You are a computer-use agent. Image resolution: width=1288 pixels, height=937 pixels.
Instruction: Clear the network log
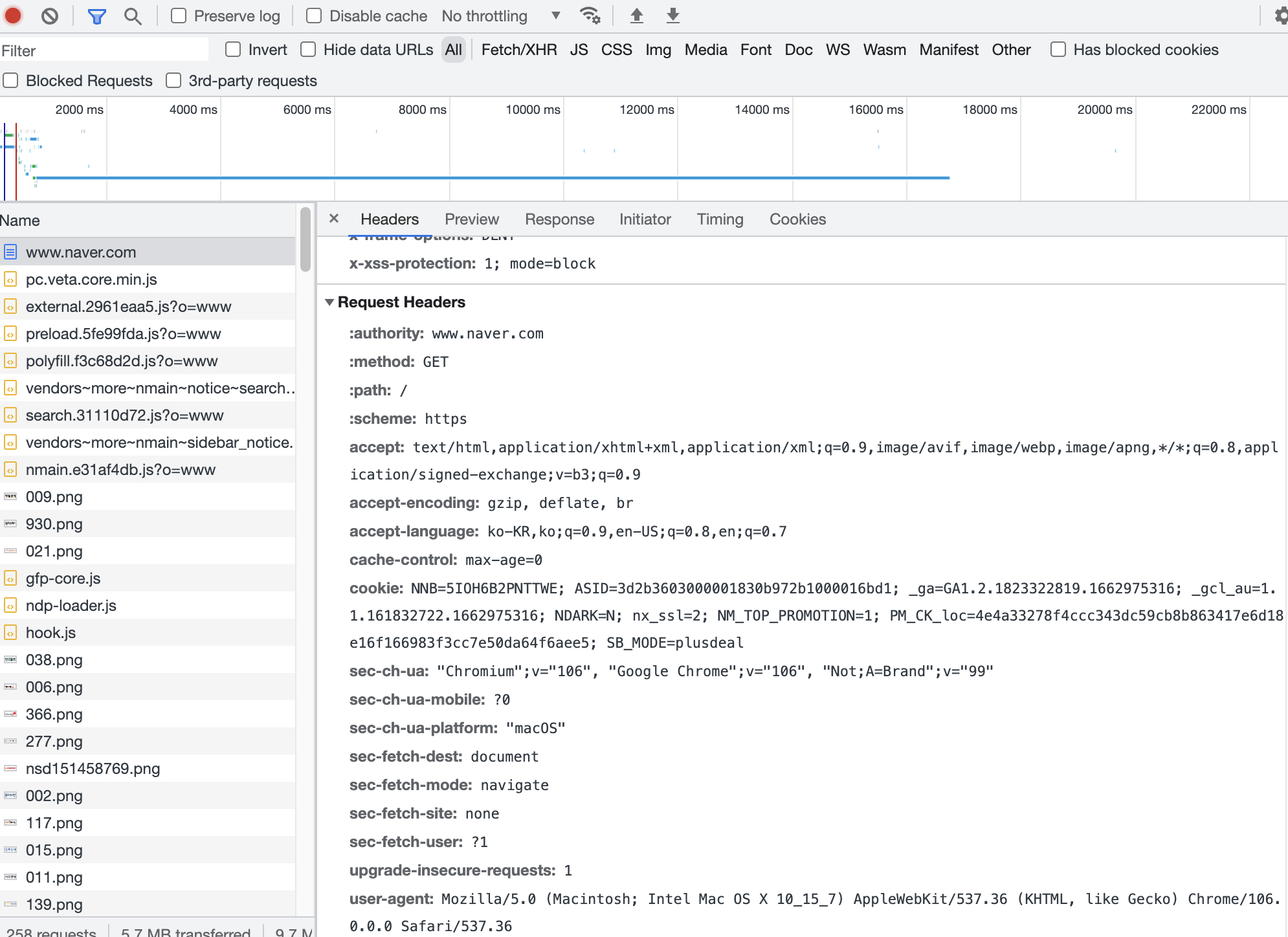(x=49, y=16)
